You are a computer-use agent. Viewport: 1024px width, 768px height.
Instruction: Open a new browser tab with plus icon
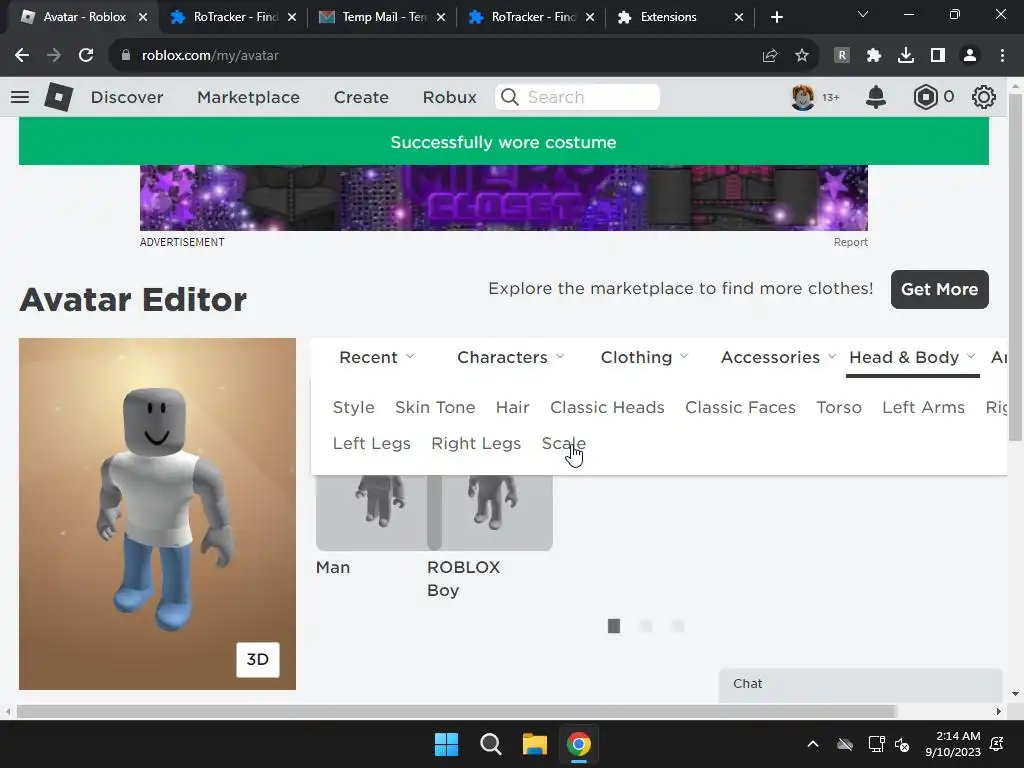[776, 17]
